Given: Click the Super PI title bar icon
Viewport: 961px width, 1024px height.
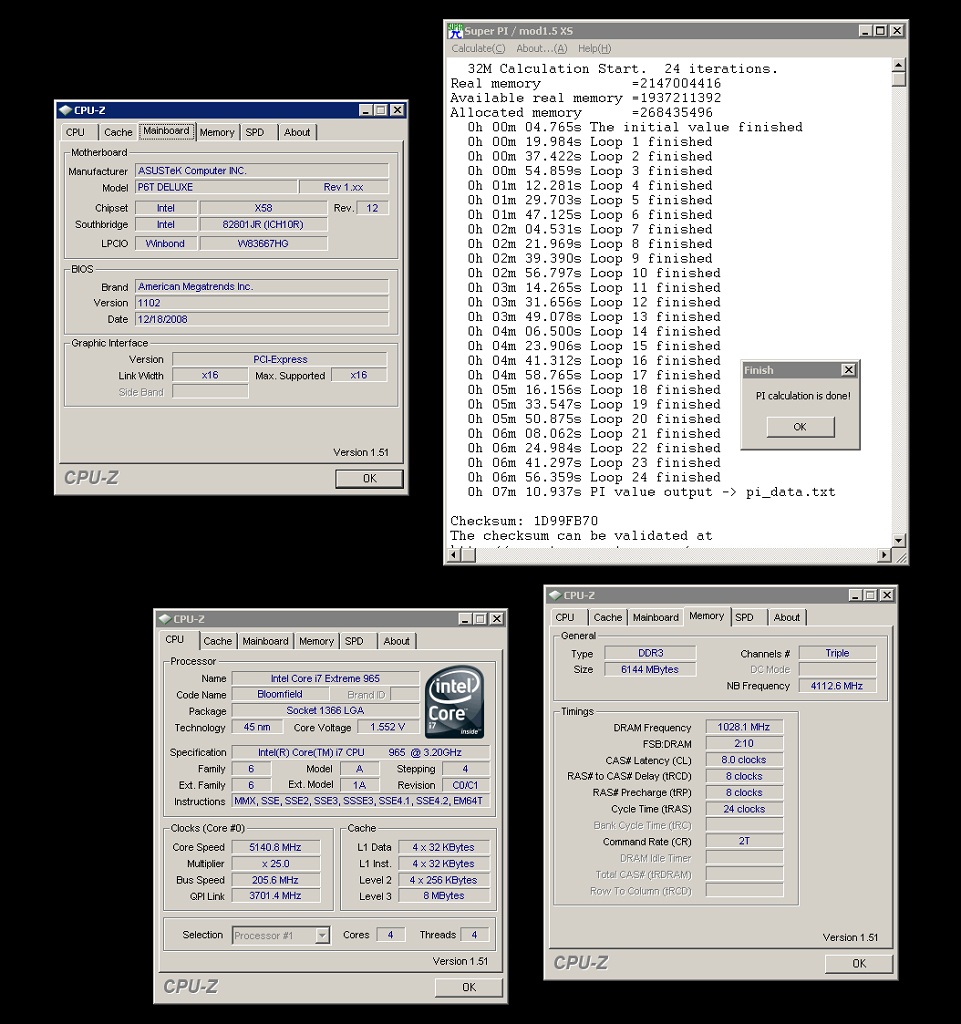Looking at the screenshot, I should click(x=455, y=30).
